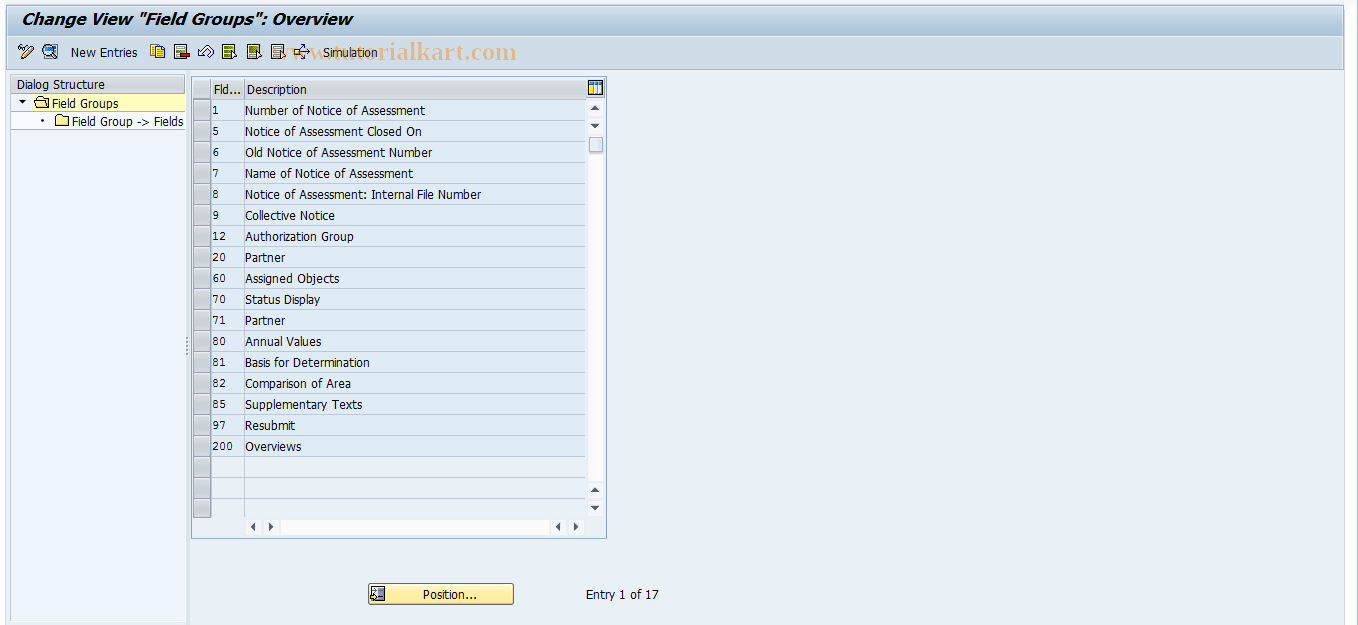Click the horizontal scrollbar track
This screenshot has height=625, width=1358.
pyautogui.click(x=414, y=527)
